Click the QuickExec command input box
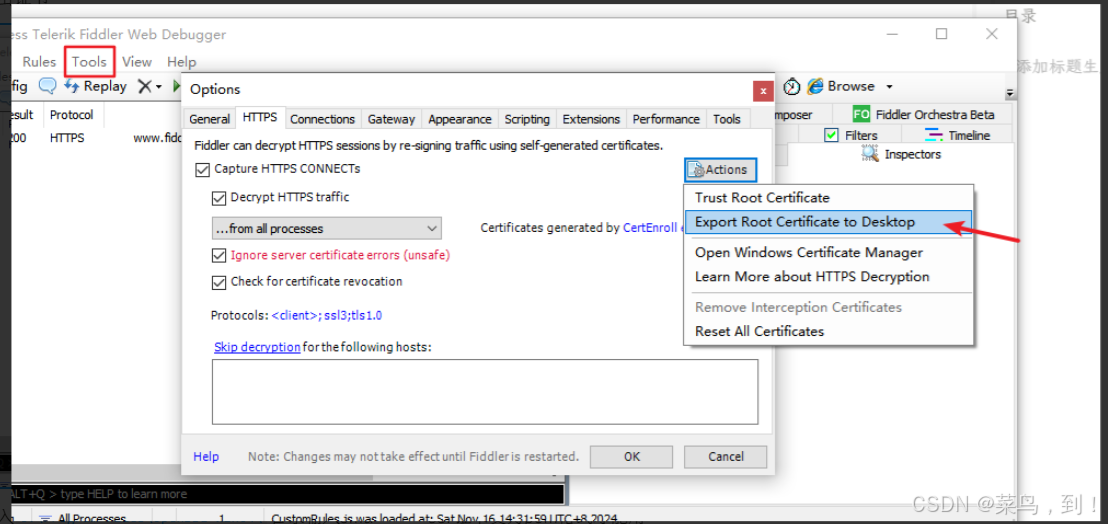Screen dimensions: 1108x524 [287, 494]
